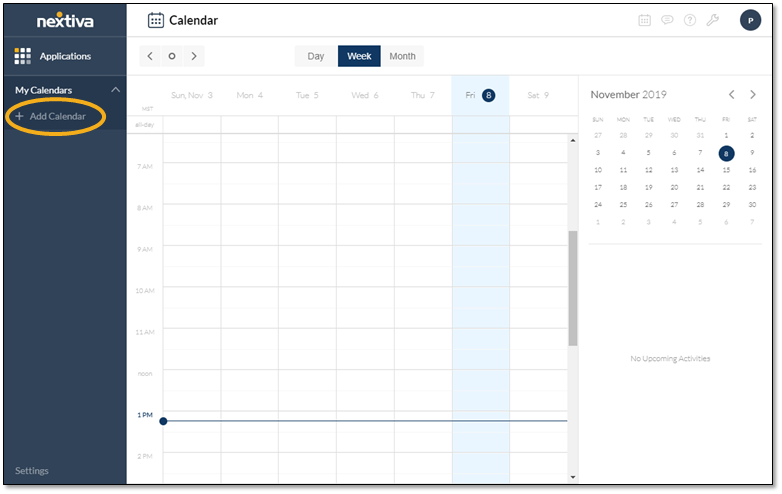782x494 pixels.
Task: Open the user profile avatar P
Action: click(750, 20)
